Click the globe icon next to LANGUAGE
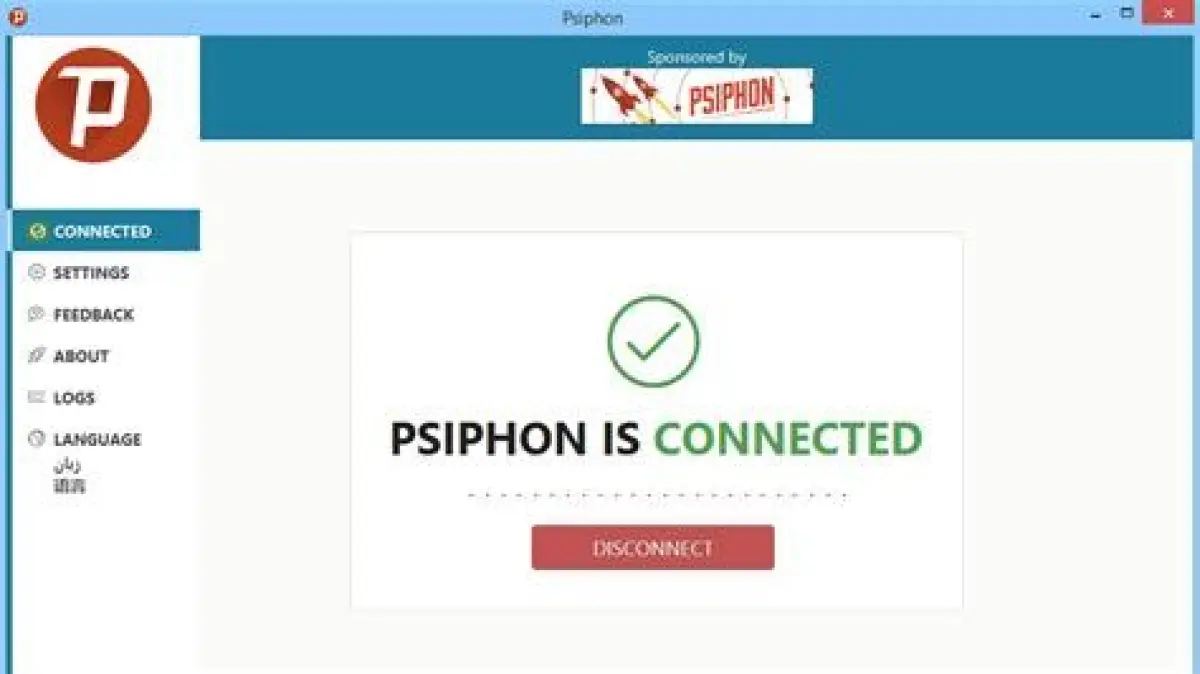Image resolution: width=1200 pixels, height=674 pixels. click(x=38, y=439)
